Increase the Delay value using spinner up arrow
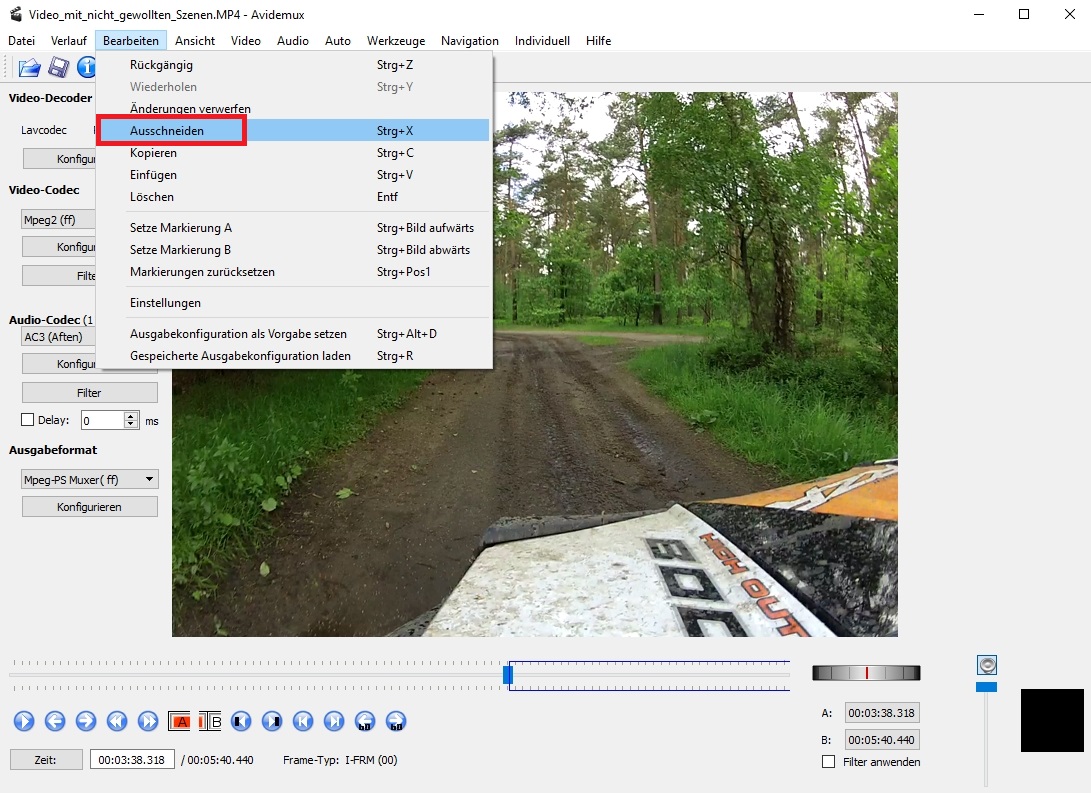The height and width of the screenshot is (793, 1091). tap(131, 416)
